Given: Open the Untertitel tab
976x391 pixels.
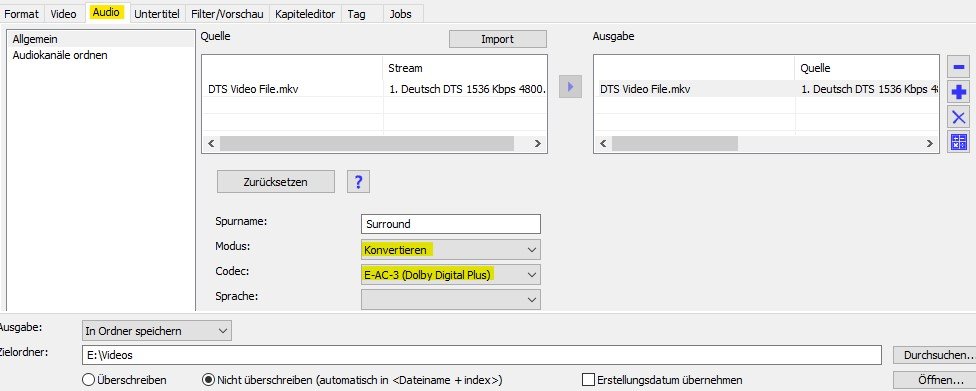Looking at the screenshot, I should tap(158, 13).
